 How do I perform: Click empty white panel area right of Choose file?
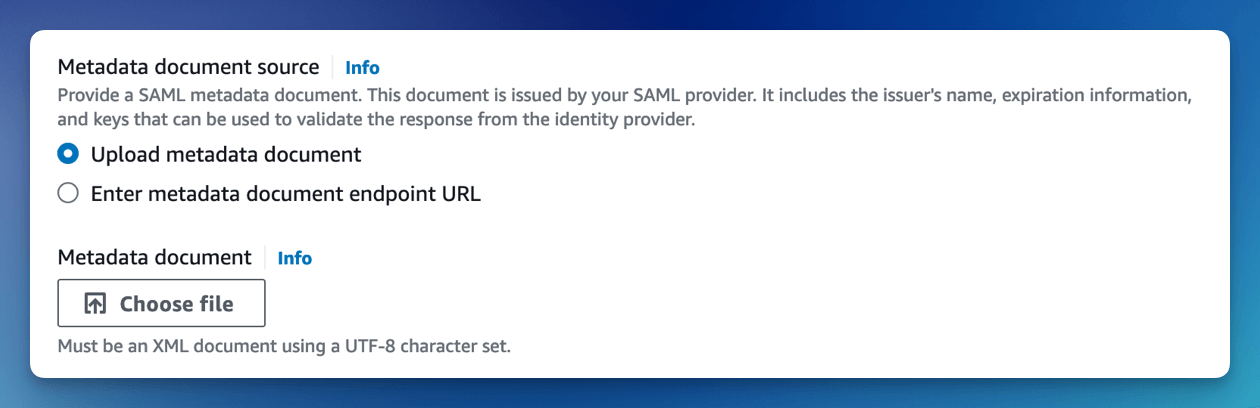(740, 304)
